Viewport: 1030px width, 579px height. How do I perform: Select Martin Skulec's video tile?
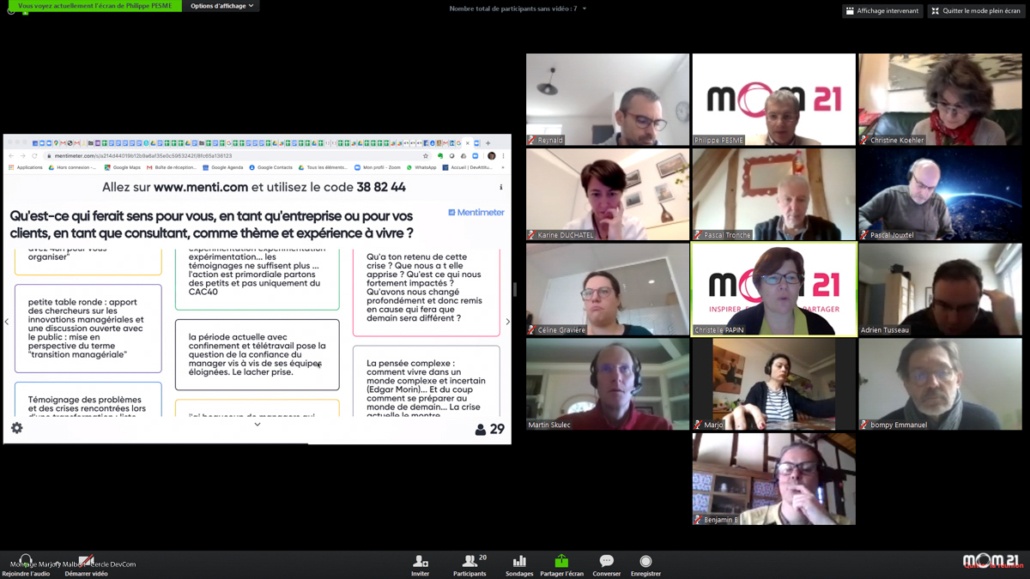point(608,384)
